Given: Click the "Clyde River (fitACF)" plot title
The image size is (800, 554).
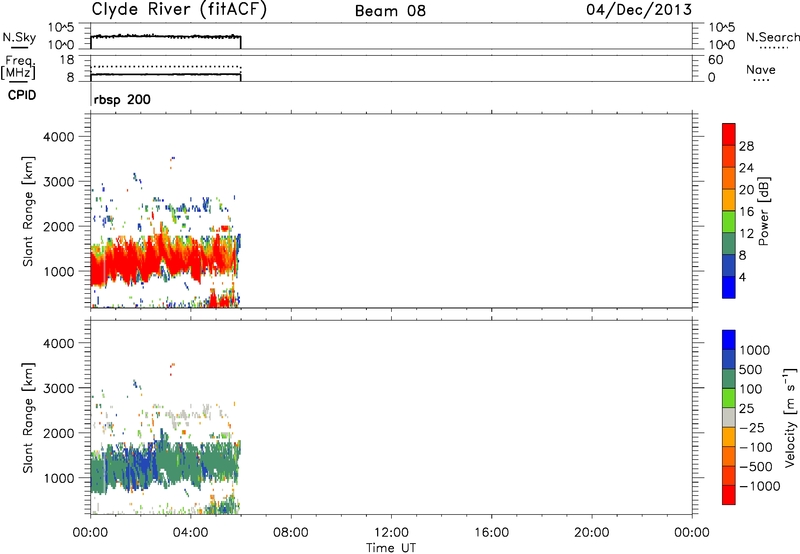Looking at the screenshot, I should [x=179, y=10].
